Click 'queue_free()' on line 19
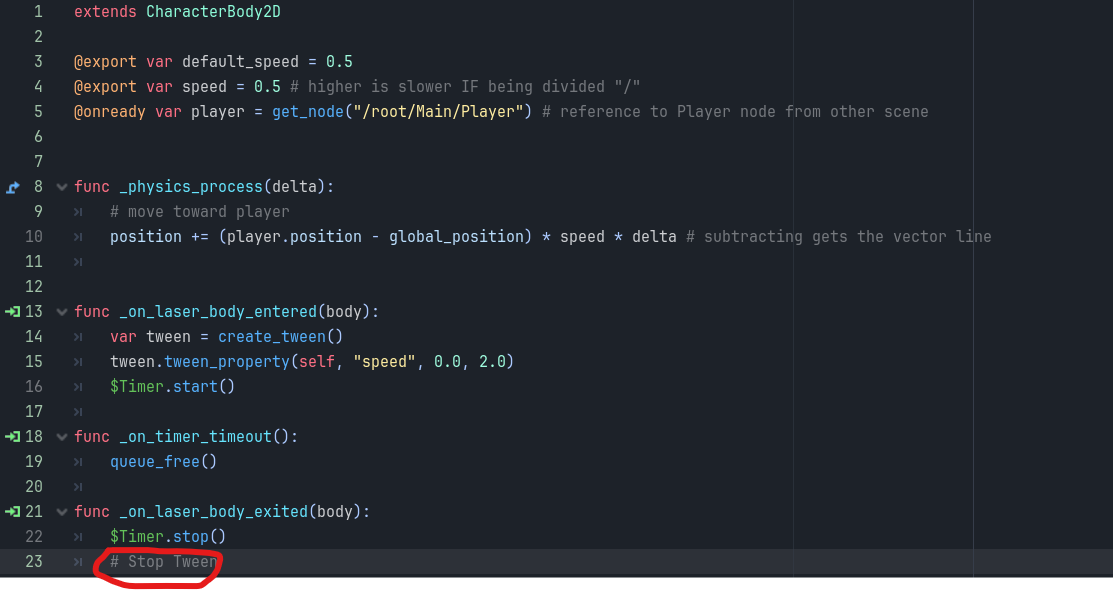 click(x=163, y=461)
